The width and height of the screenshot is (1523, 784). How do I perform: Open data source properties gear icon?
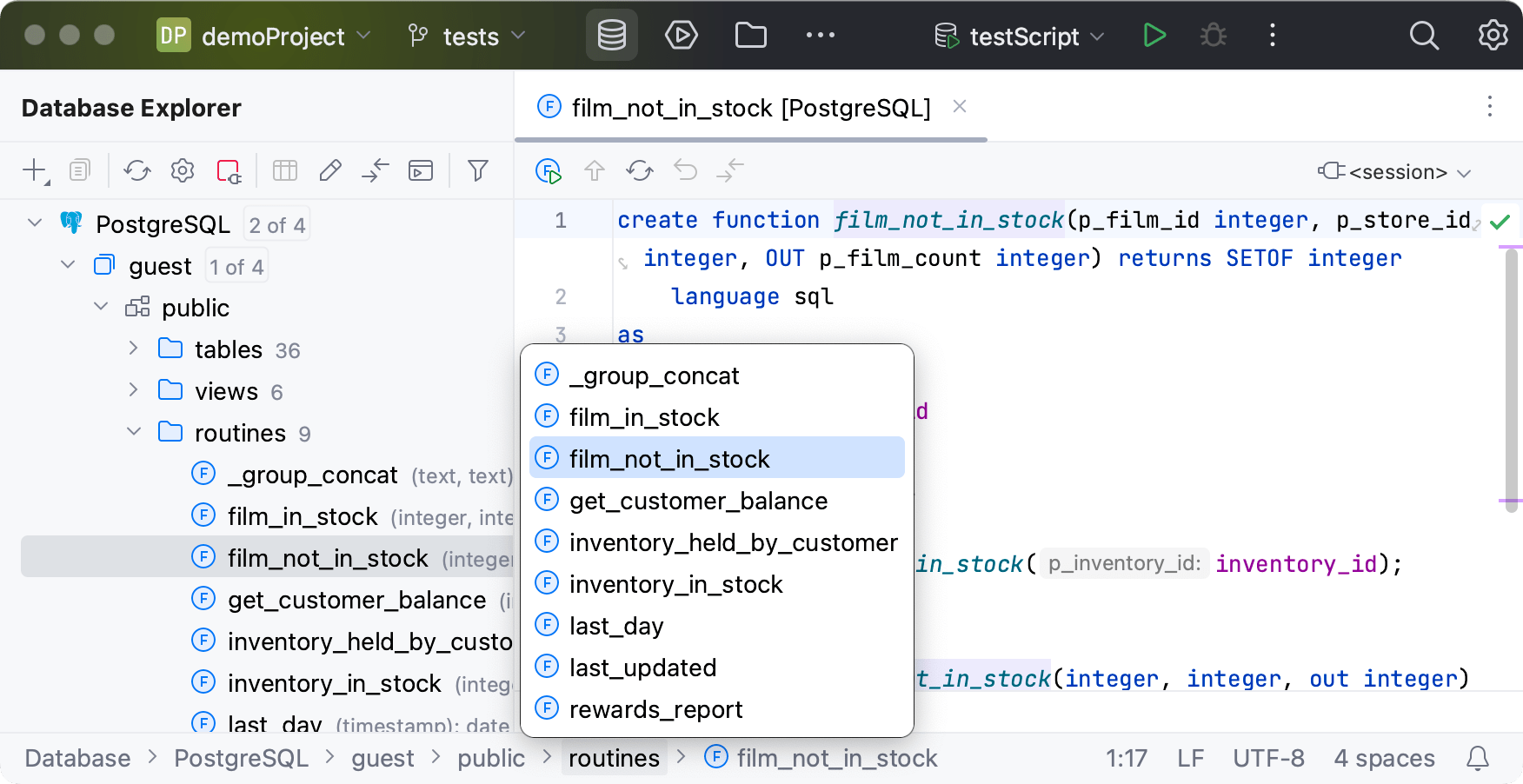pyautogui.click(x=183, y=170)
